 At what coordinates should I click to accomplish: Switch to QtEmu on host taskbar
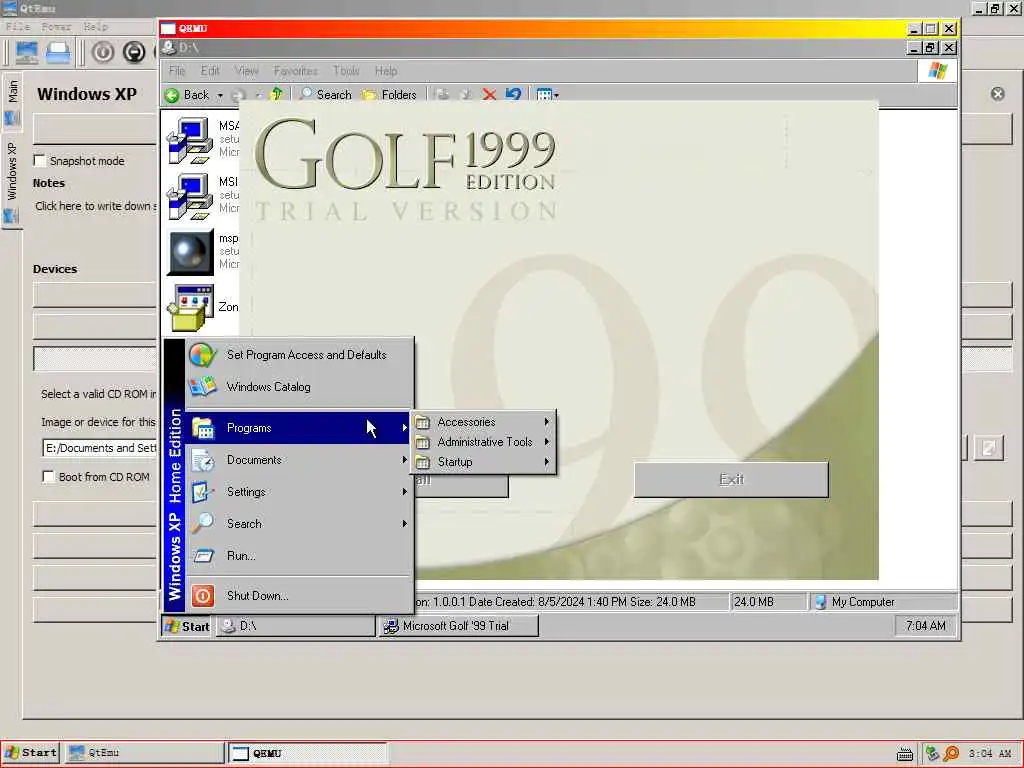tap(145, 753)
